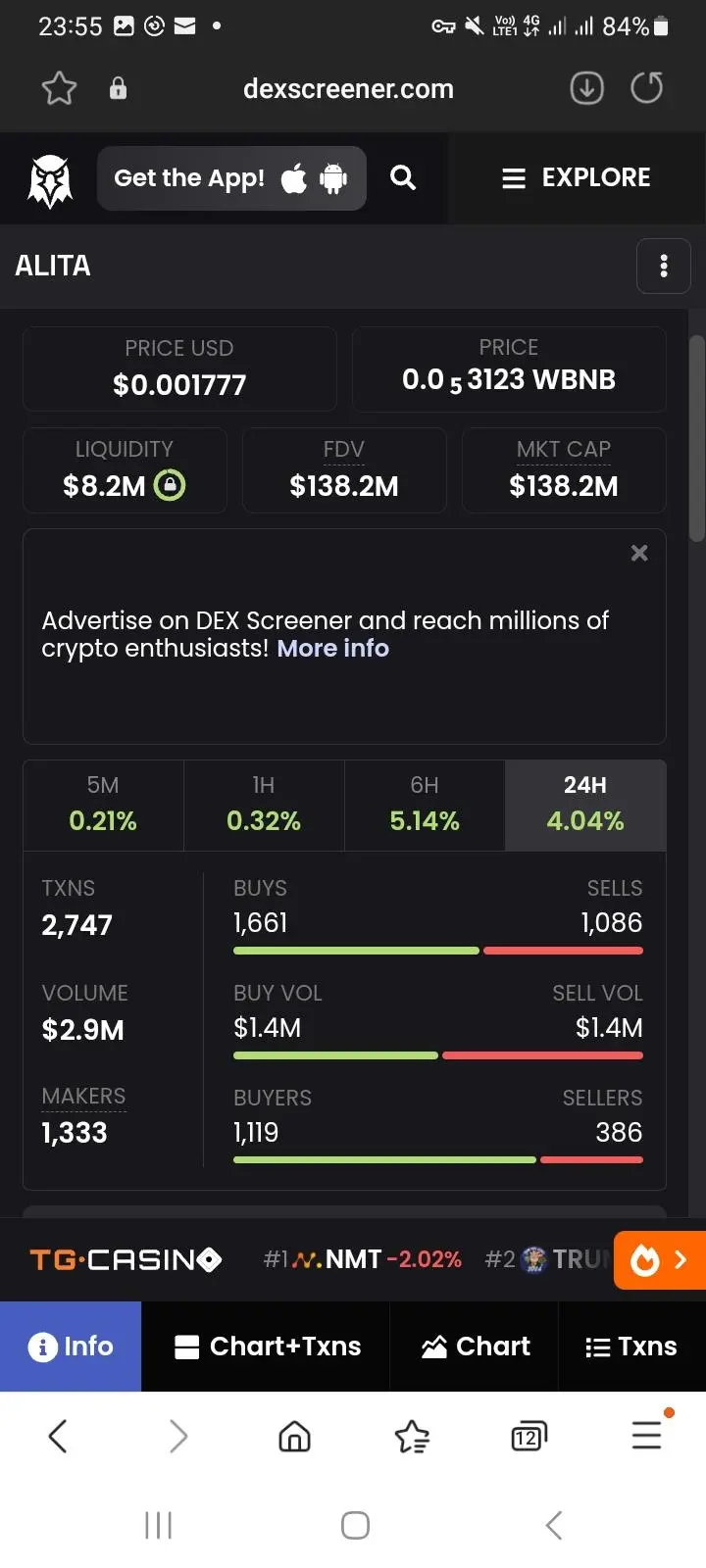This screenshot has width=706, height=1568.
Task: Open the browser home page icon
Action: [294, 1437]
